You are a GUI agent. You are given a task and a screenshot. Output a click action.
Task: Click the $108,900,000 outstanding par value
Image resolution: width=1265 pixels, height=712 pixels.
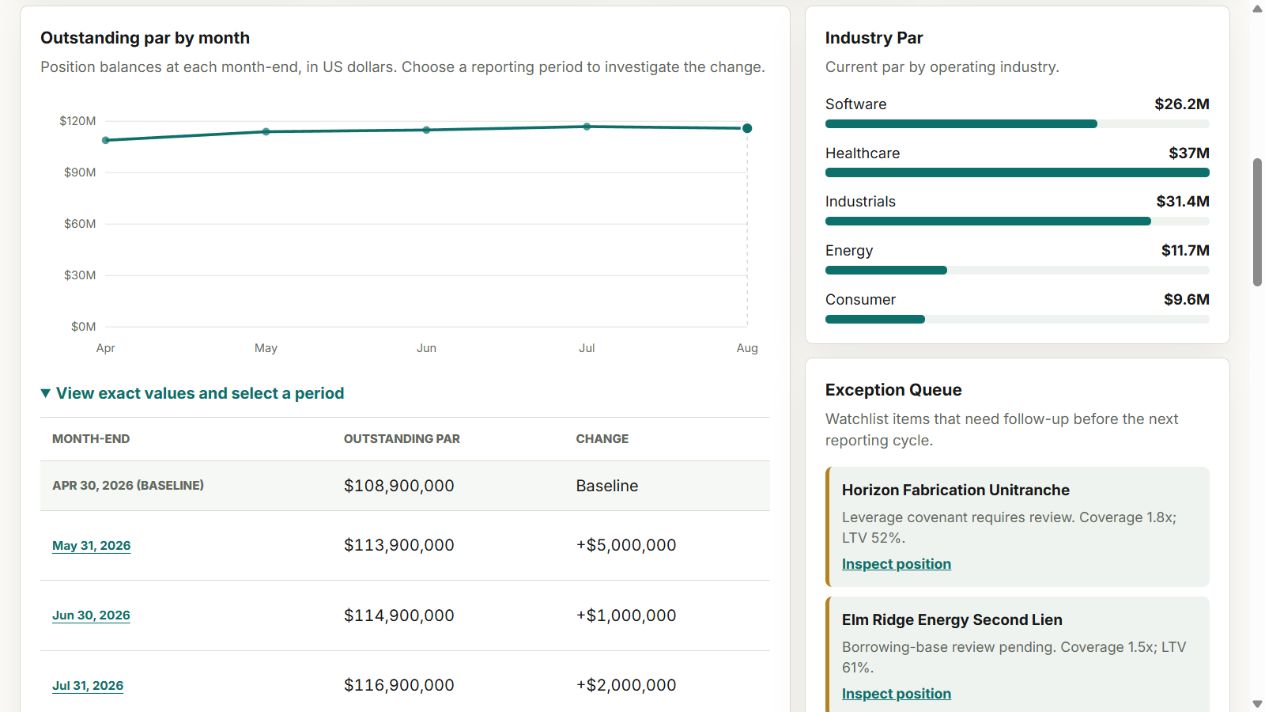click(x=399, y=486)
